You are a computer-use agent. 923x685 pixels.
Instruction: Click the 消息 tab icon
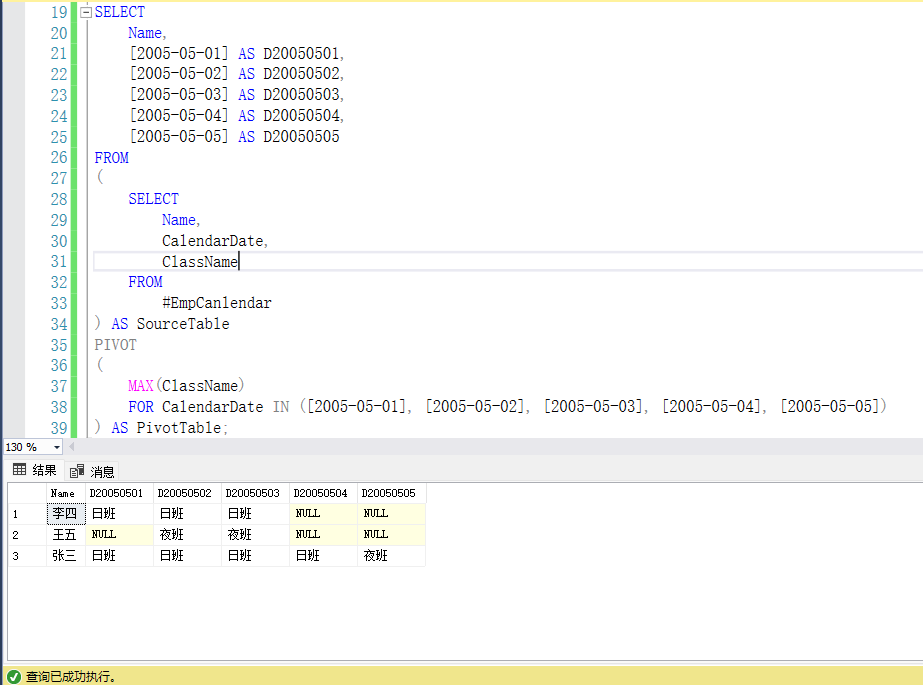click(77, 471)
